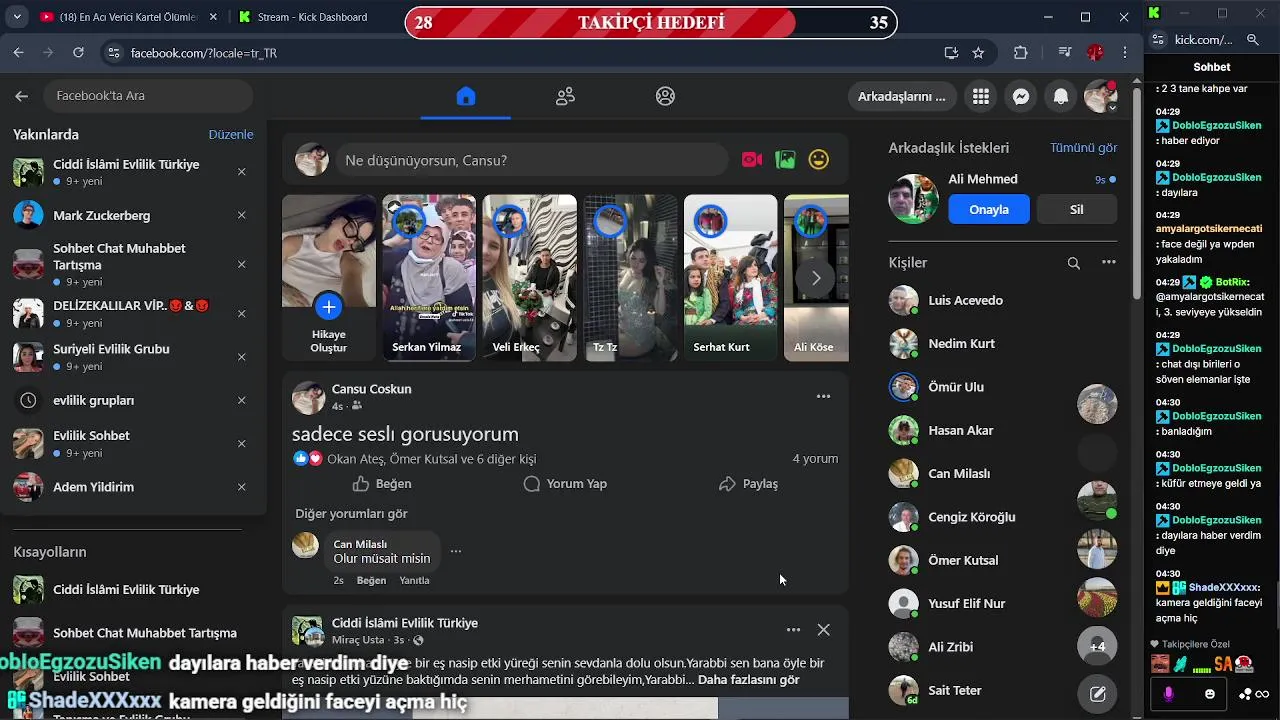Image resolution: width=1280 pixels, height=720 pixels.
Task: Switch to Stream - Kick Dashboard tab
Action: 312,17
